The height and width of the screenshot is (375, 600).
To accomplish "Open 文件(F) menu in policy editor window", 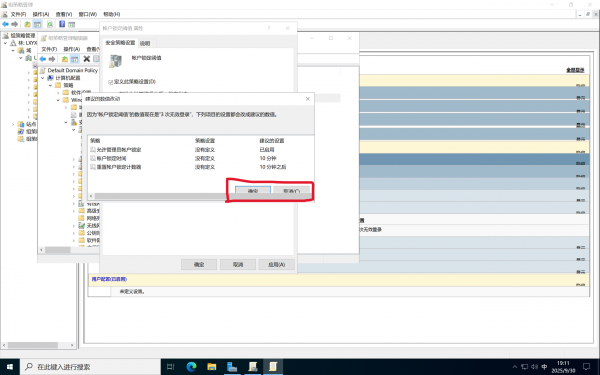I will [49, 49].
